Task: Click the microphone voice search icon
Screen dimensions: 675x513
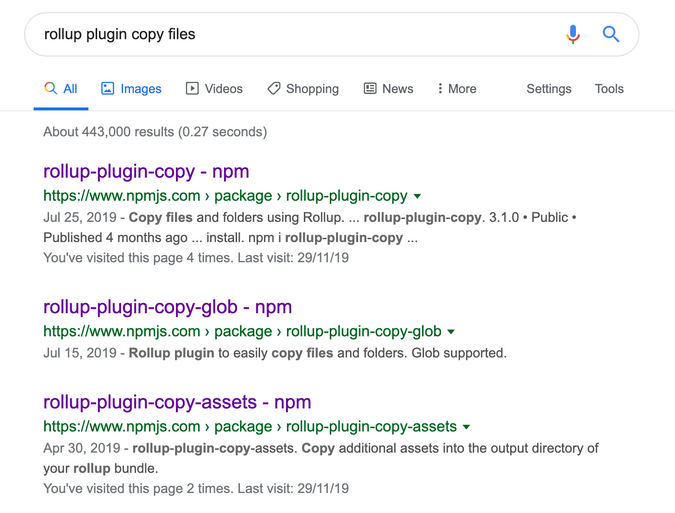Action: 573,34
